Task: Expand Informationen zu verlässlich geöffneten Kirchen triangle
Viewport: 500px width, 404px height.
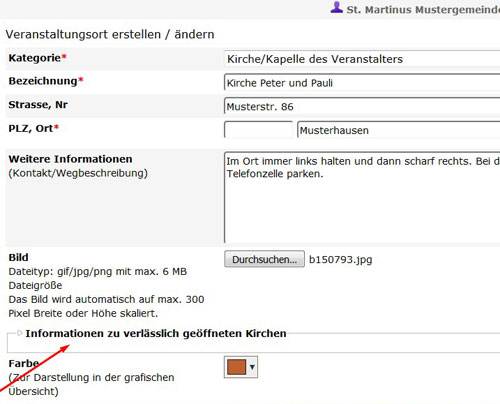Action: [x=19, y=333]
